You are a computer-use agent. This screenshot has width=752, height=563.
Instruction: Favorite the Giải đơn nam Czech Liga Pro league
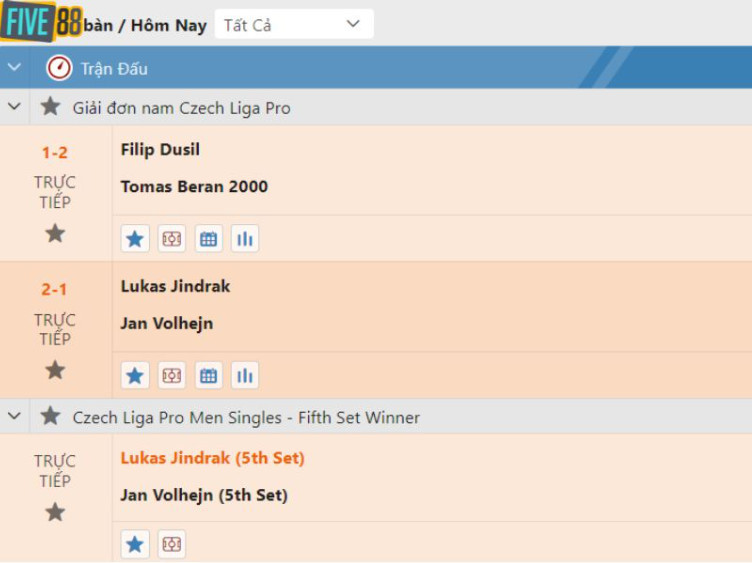tap(50, 107)
